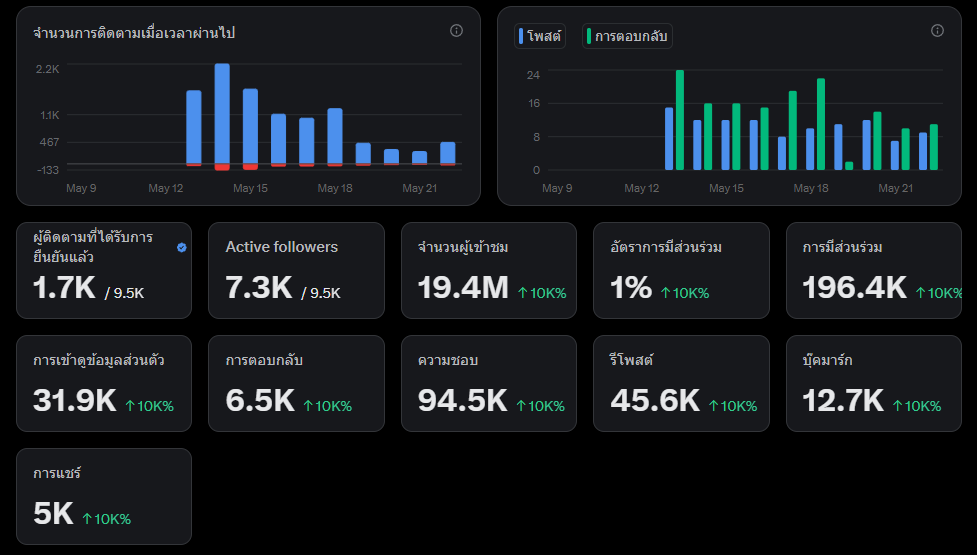This screenshot has height=555, width=977.
Task: Open the การเข้าดูข้อมูลส่วนตัว 31.9K card
Action: 104,383
